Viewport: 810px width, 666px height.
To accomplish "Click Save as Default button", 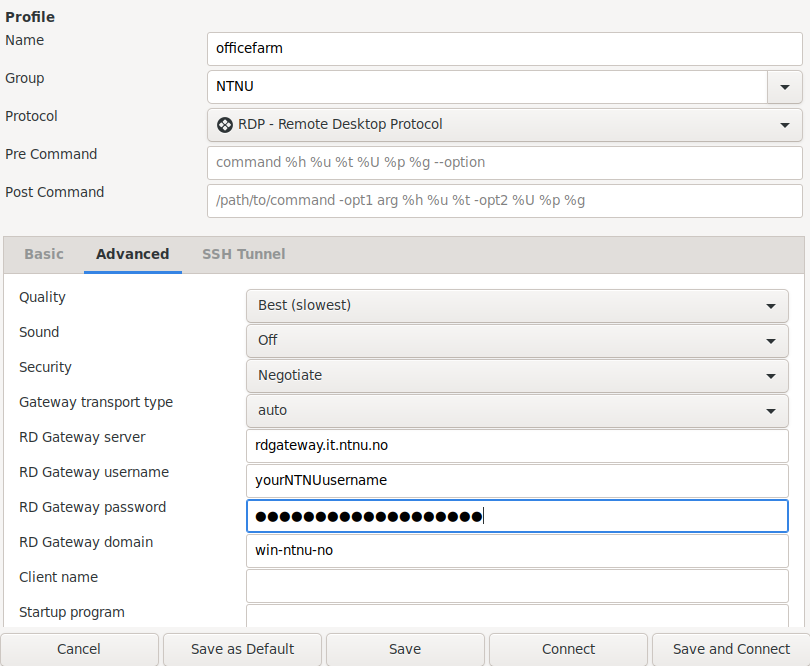I will pos(242,649).
